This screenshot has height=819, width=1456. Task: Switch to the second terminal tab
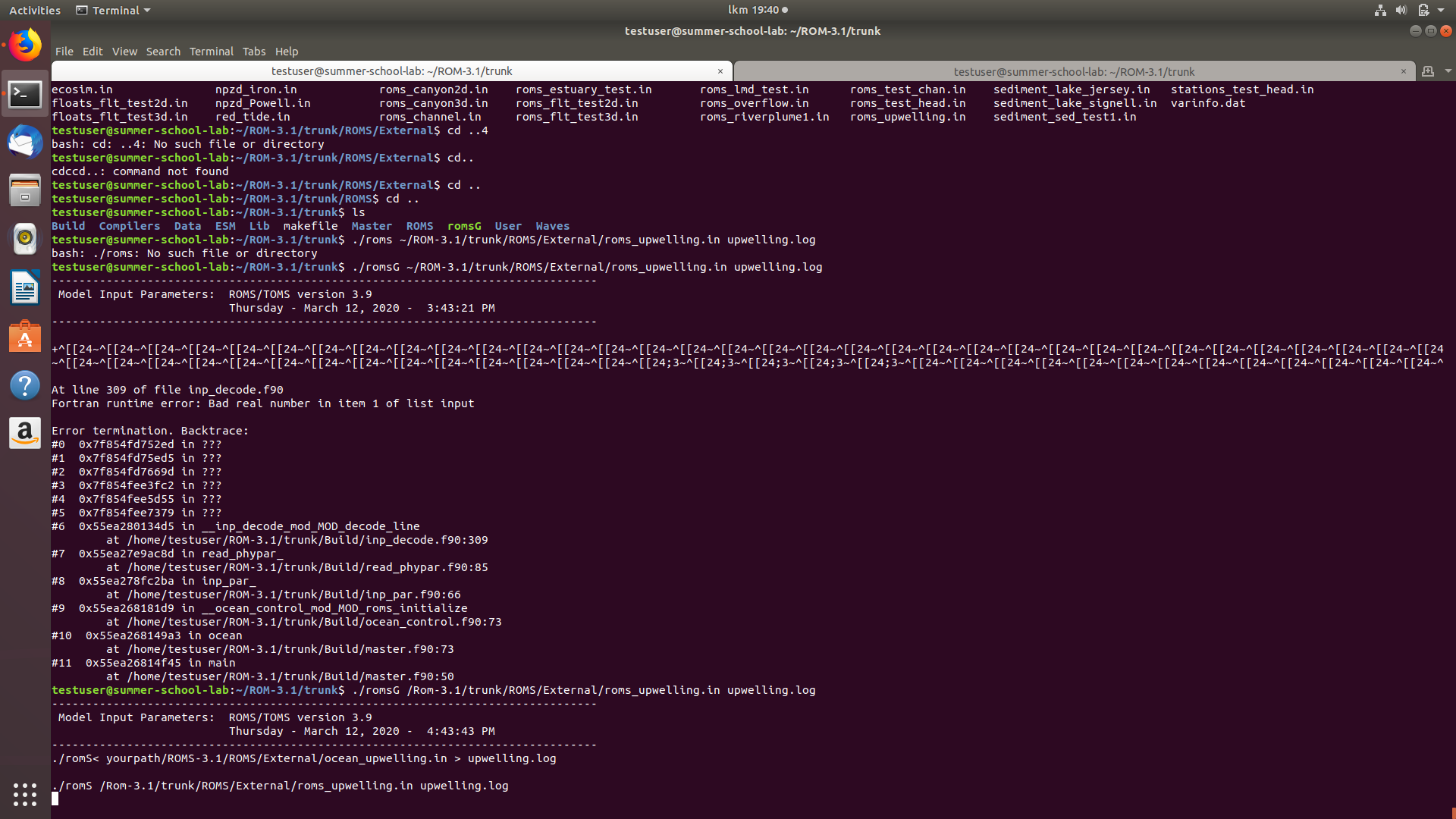coord(1073,71)
